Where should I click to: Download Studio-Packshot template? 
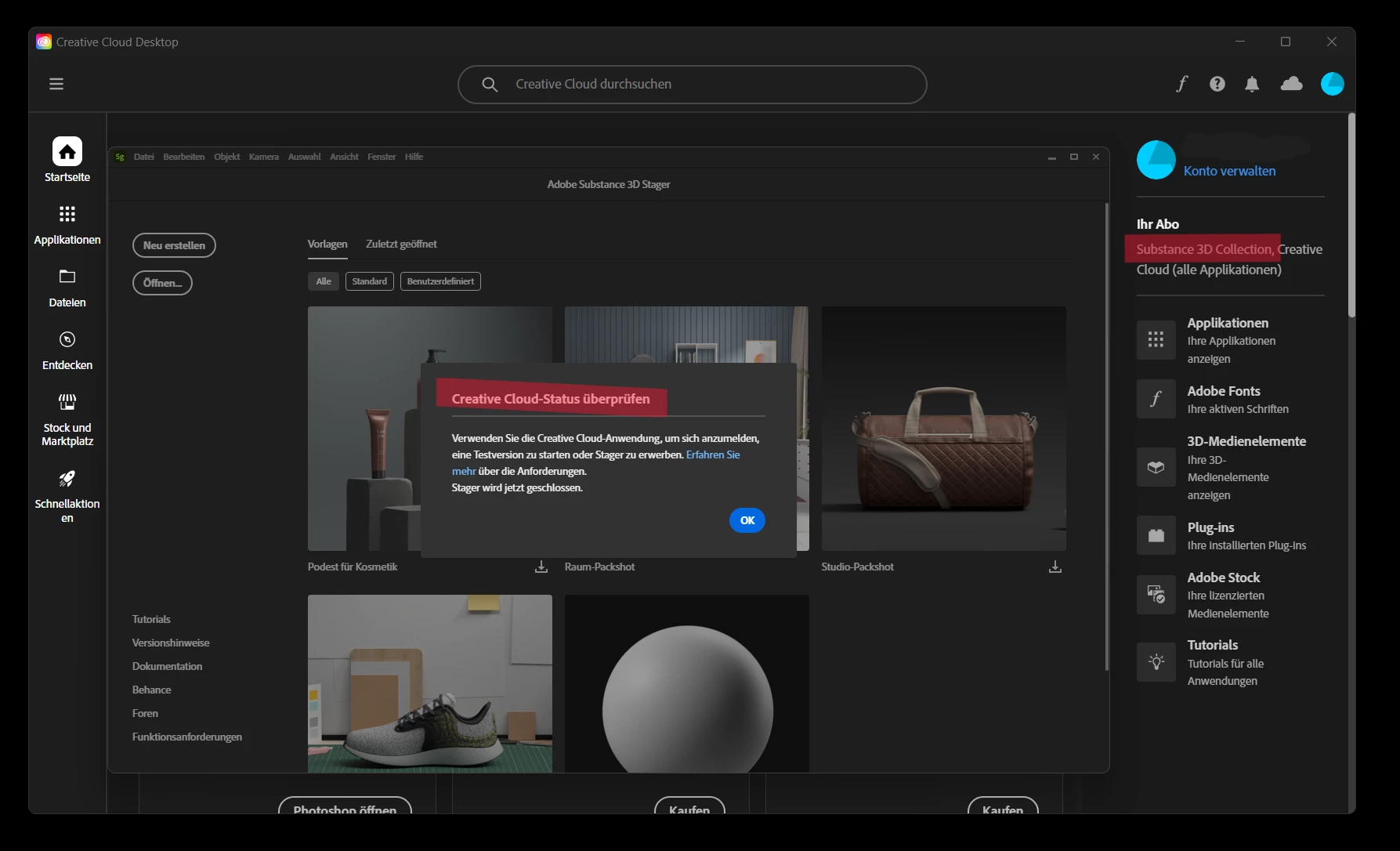[1055, 567]
